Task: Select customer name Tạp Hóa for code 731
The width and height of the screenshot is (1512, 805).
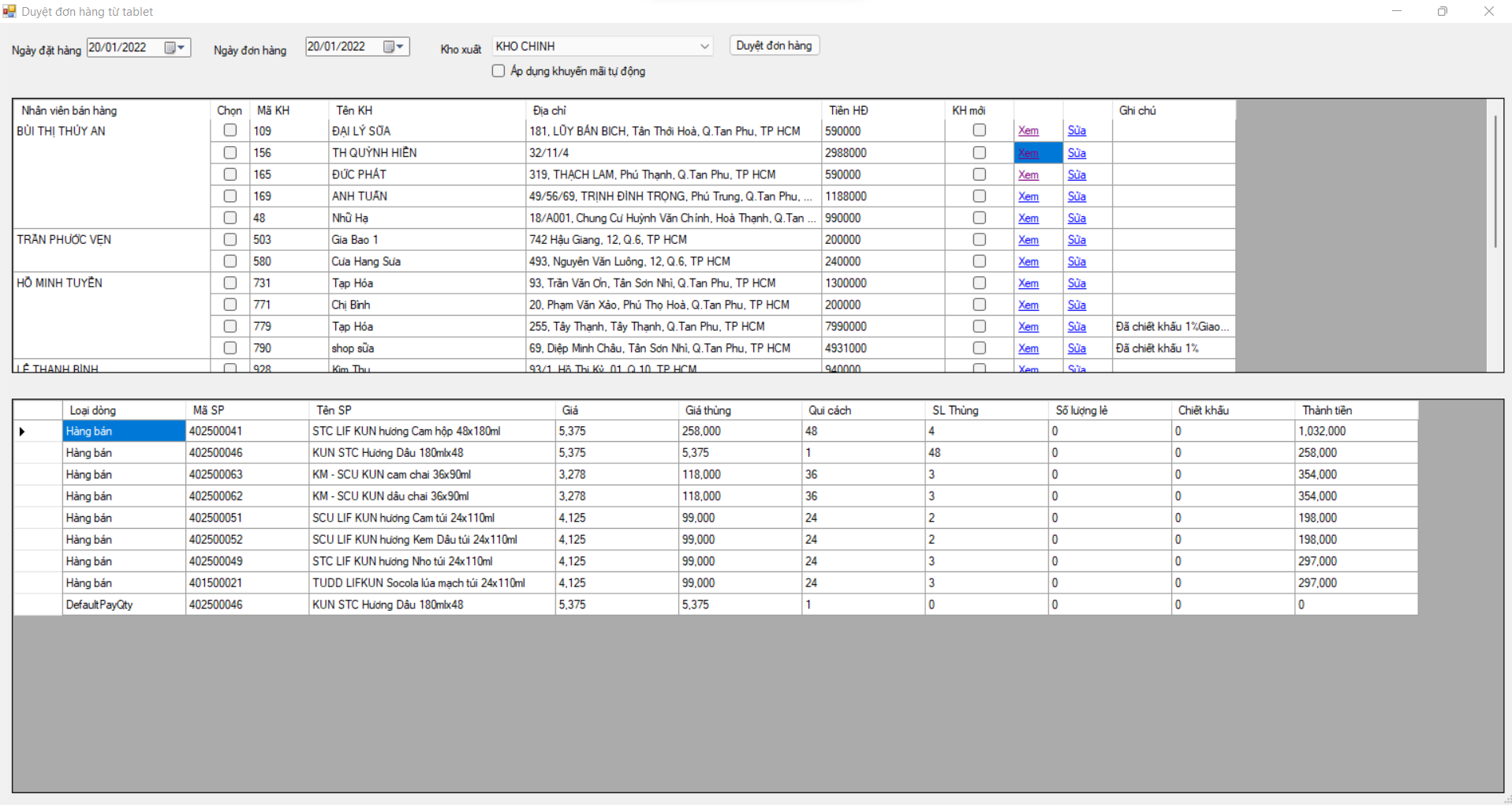Action: pyautogui.click(x=427, y=283)
